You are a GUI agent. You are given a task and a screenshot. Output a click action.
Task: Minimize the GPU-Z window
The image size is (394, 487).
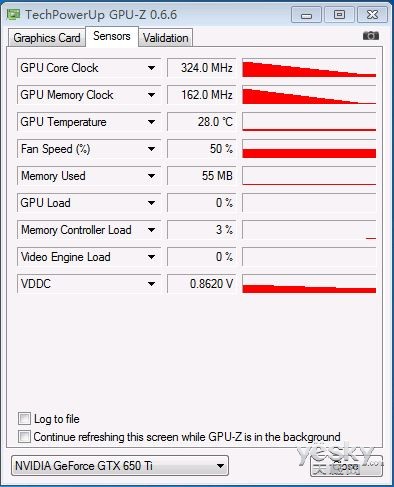tap(306, 15)
